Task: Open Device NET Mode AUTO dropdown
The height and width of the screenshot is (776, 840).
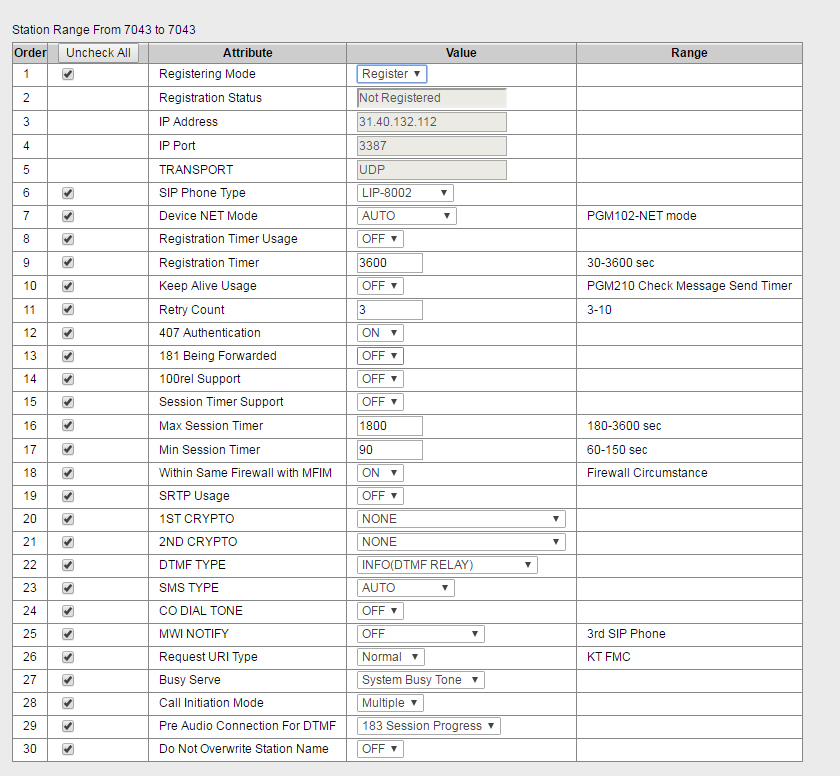Action: [407, 216]
